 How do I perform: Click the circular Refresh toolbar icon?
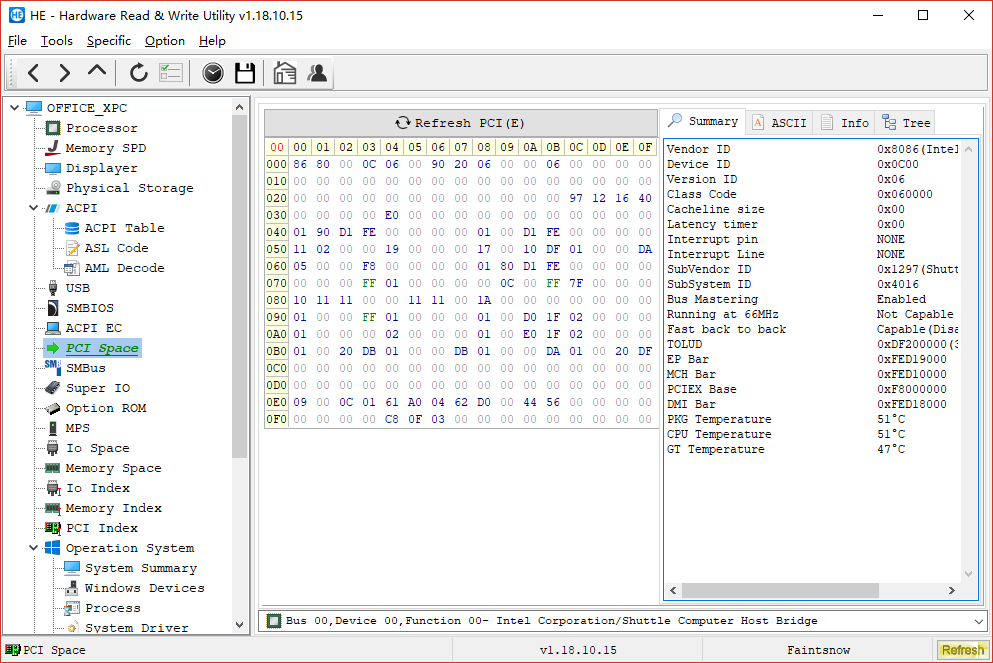138,73
